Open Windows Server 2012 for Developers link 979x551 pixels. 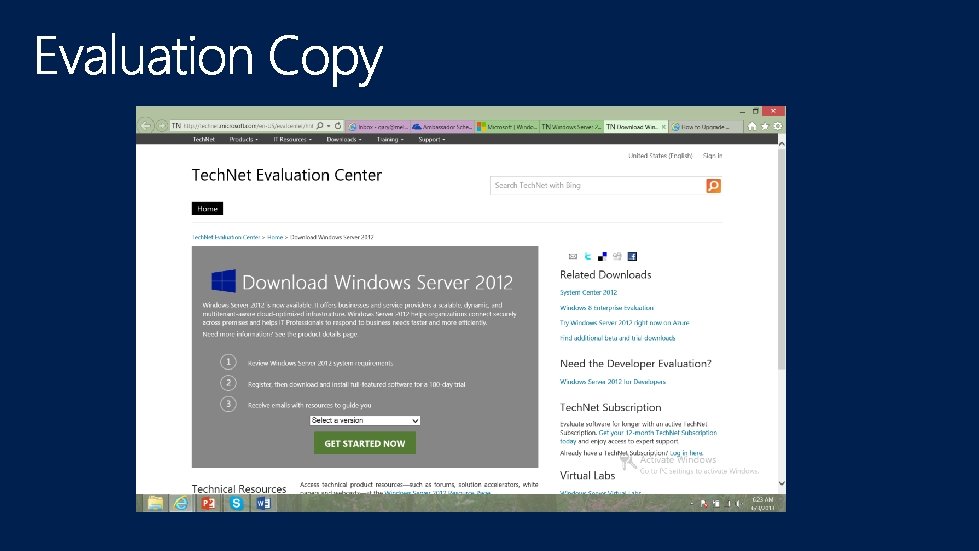tap(612, 381)
